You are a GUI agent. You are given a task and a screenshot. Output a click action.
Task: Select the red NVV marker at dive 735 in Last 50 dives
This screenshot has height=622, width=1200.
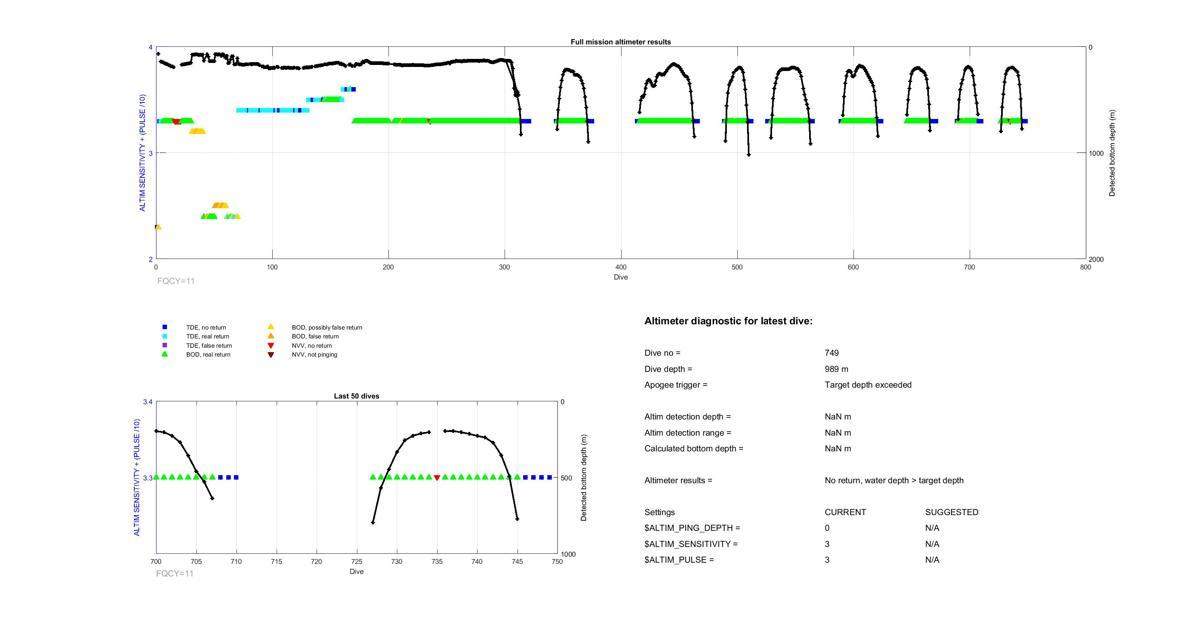pos(437,478)
